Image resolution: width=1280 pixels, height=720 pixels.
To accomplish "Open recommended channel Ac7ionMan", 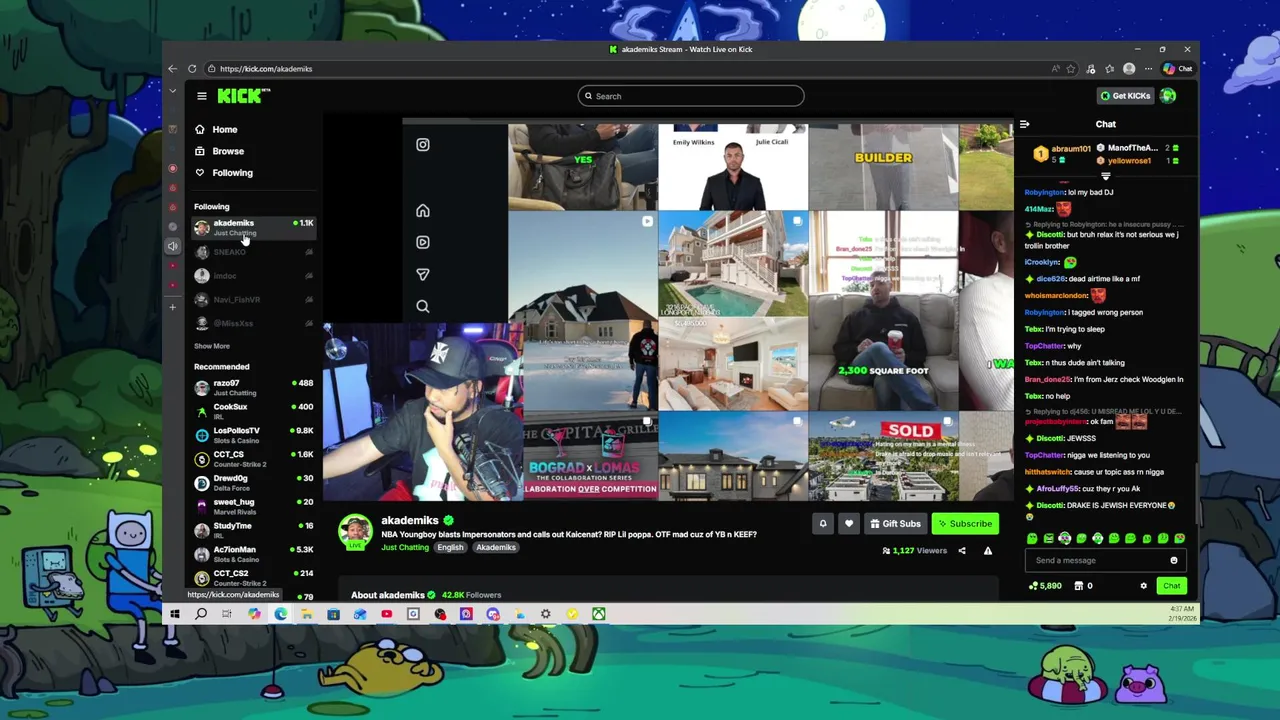I will click(254, 554).
